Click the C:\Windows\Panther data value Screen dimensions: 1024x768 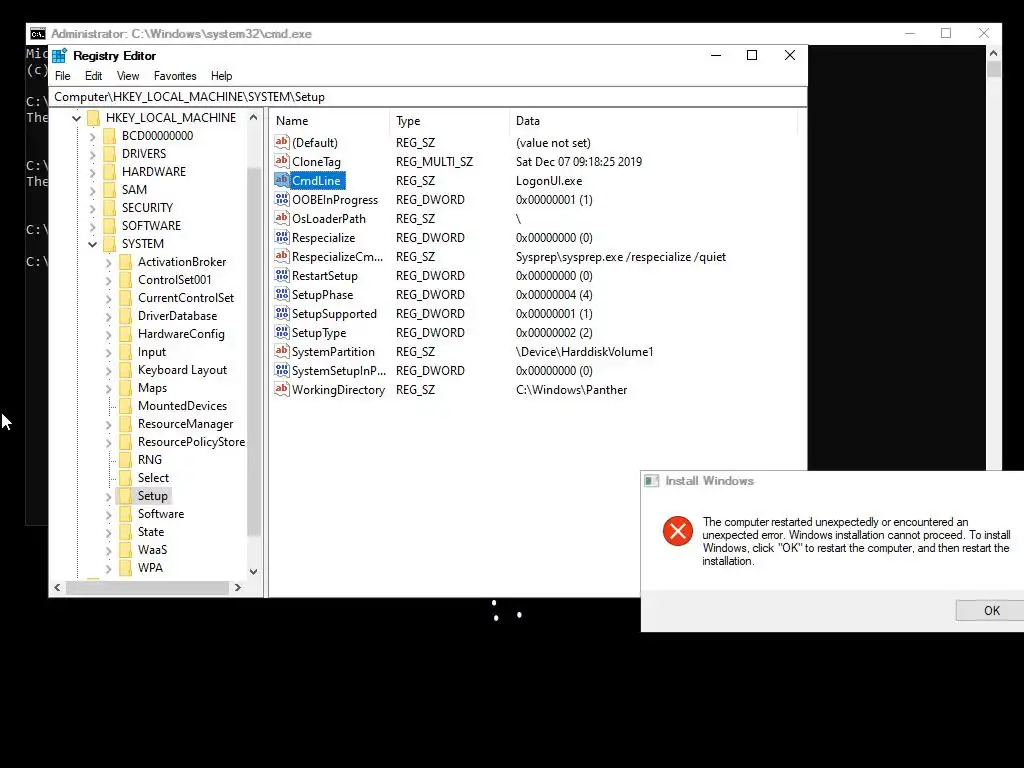tap(571, 390)
